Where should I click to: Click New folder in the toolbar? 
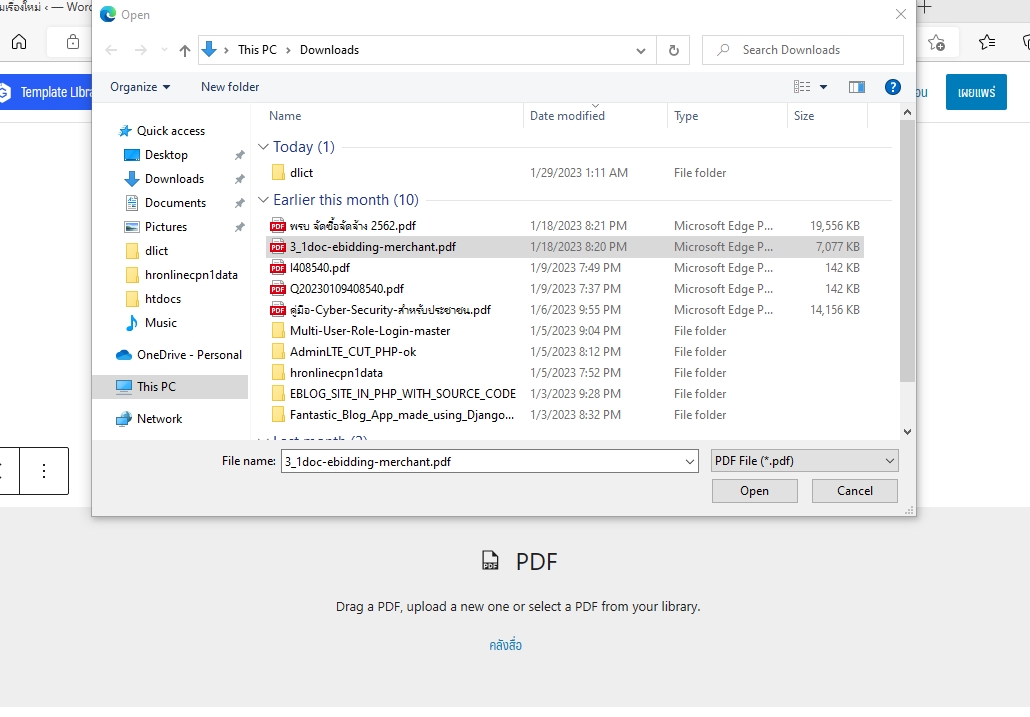230,87
